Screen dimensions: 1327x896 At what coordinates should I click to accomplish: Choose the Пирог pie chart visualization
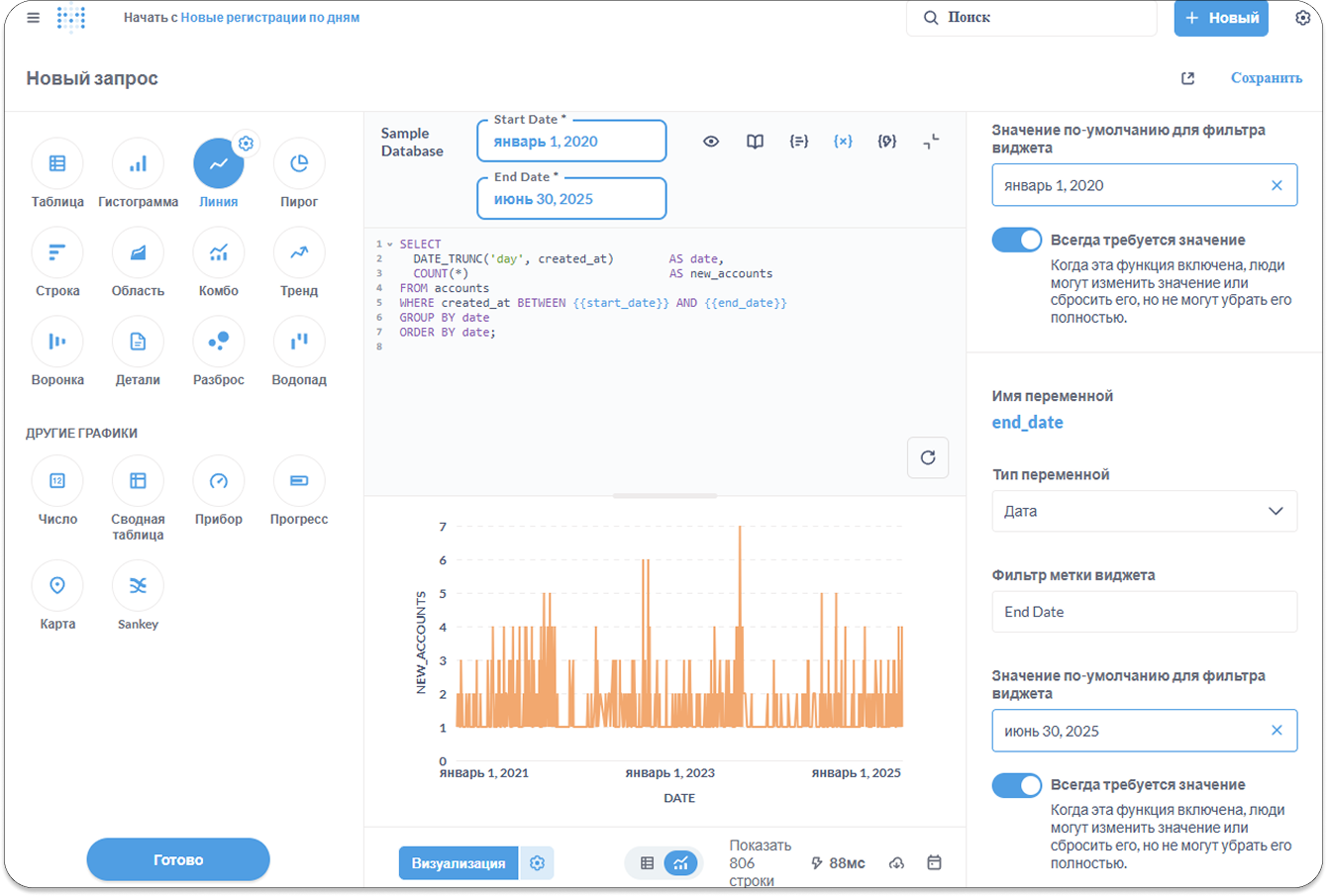pos(298,164)
